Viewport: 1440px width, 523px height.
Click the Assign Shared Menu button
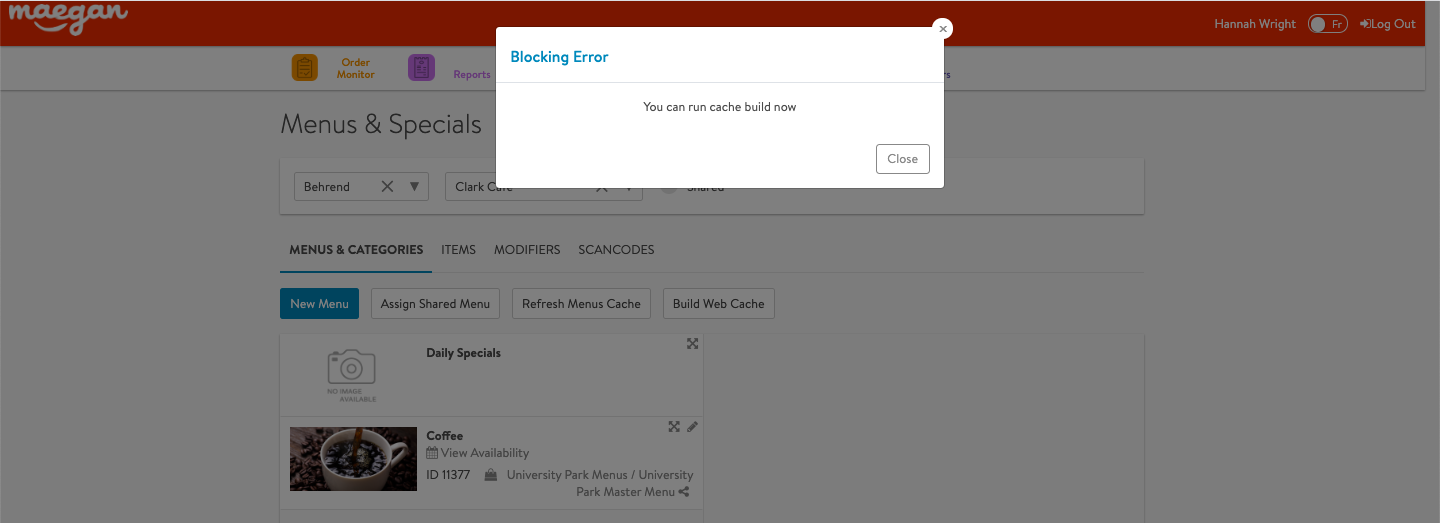point(435,304)
